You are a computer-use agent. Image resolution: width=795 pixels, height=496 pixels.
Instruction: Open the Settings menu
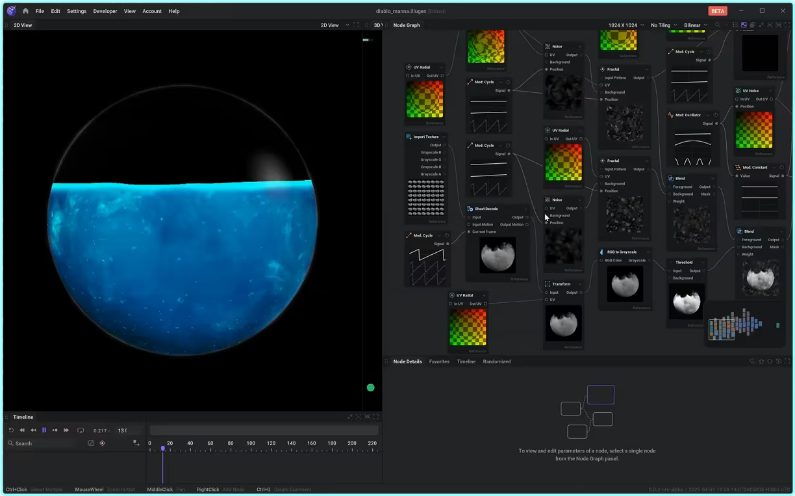pyautogui.click(x=77, y=11)
